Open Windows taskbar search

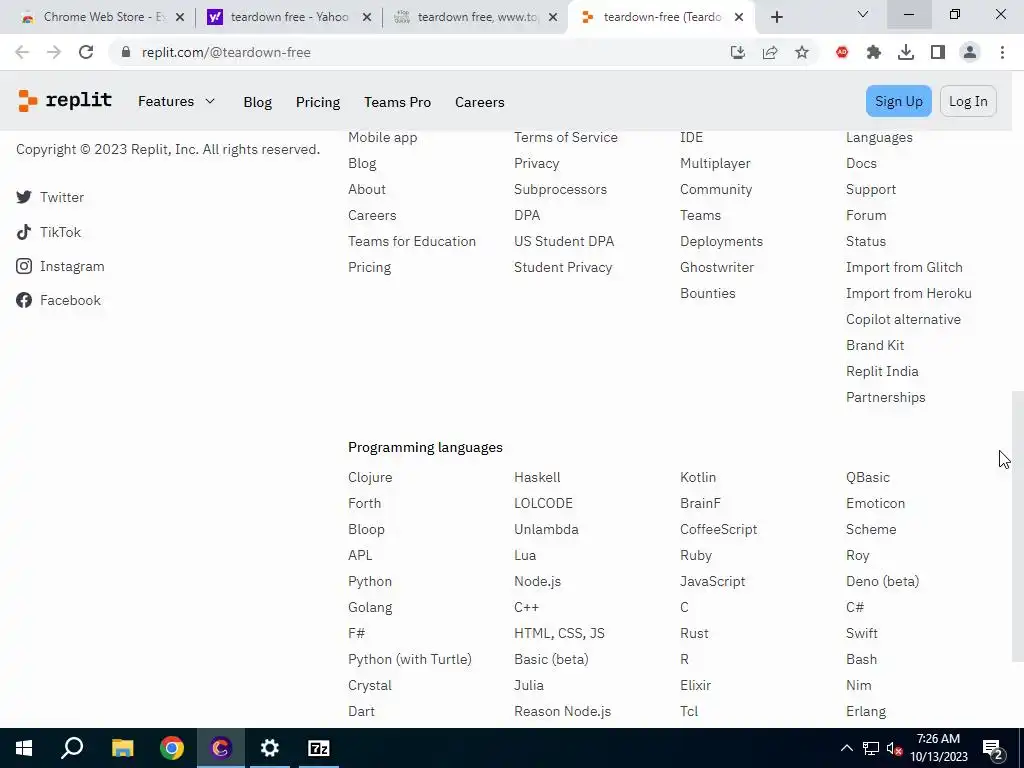[x=72, y=748]
